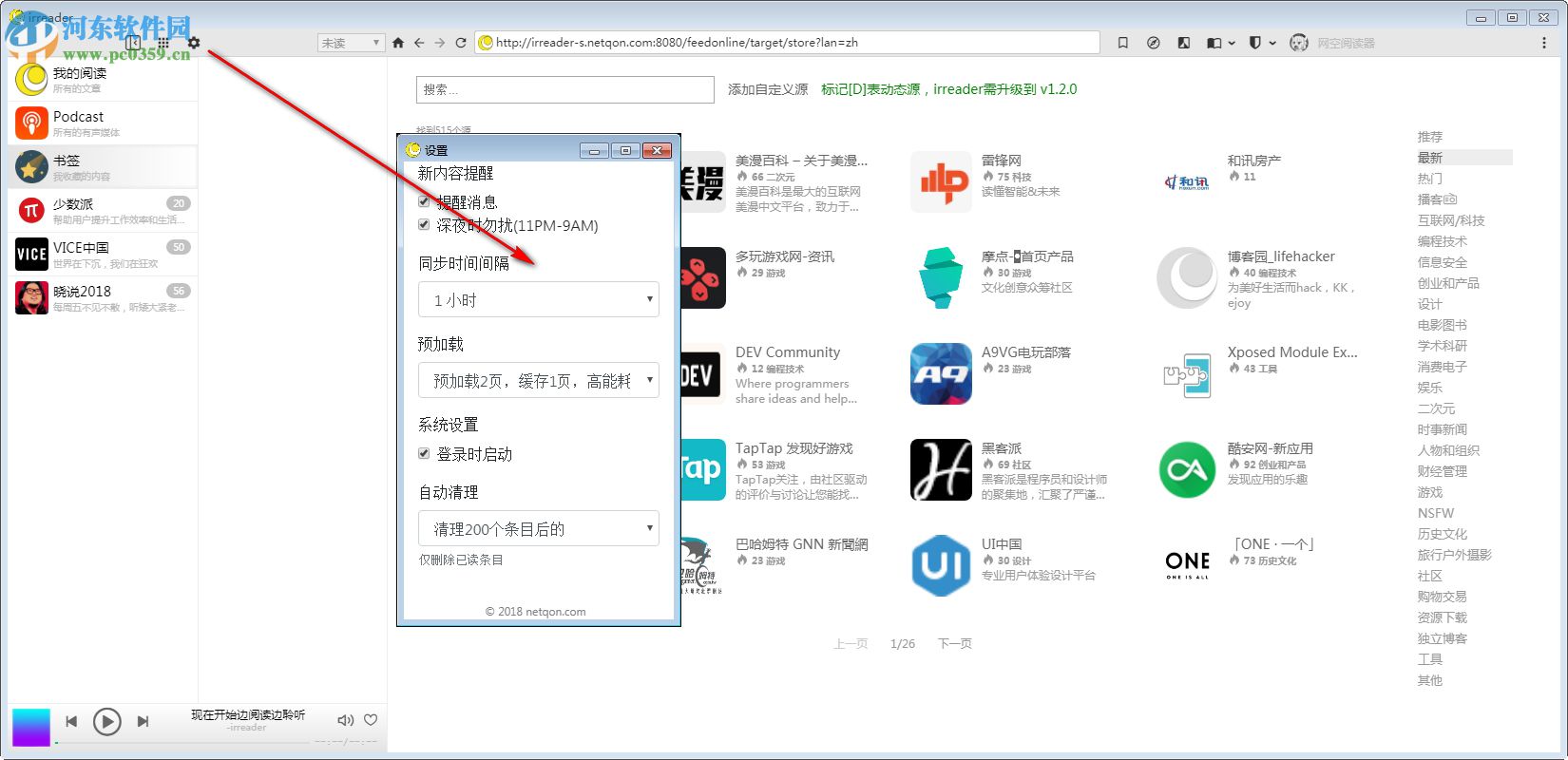The image size is (1568, 760).
Task: Open the 自动清理 cleanup dropdown
Action: pyautogui.click(x=539, y=528)
